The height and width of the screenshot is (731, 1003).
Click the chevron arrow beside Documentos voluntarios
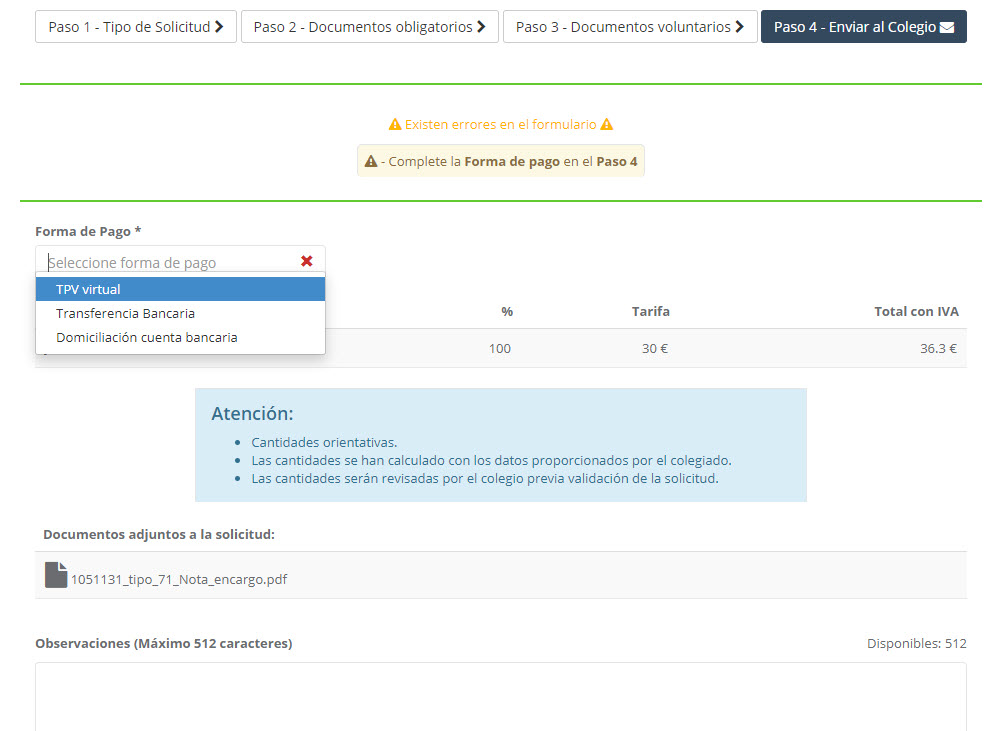pyautogui.click(x=740, y=27)
